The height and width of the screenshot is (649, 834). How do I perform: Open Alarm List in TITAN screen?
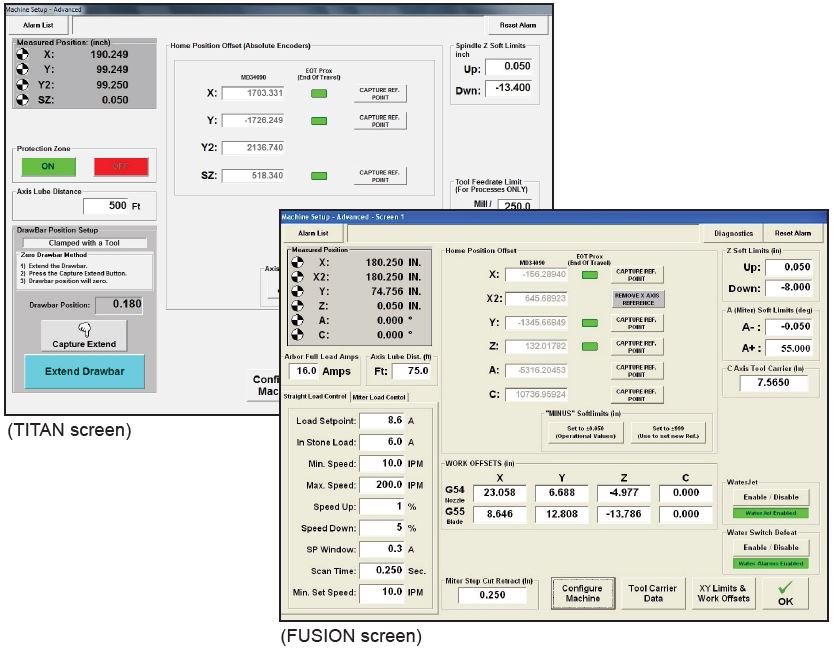(x=38, y=25)
